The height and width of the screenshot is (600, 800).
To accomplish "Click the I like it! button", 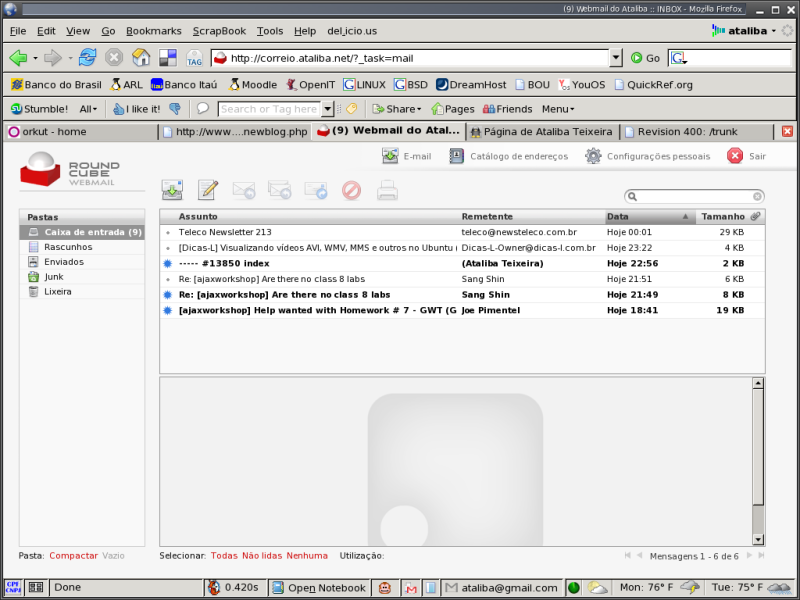I will tap(137, 109).
